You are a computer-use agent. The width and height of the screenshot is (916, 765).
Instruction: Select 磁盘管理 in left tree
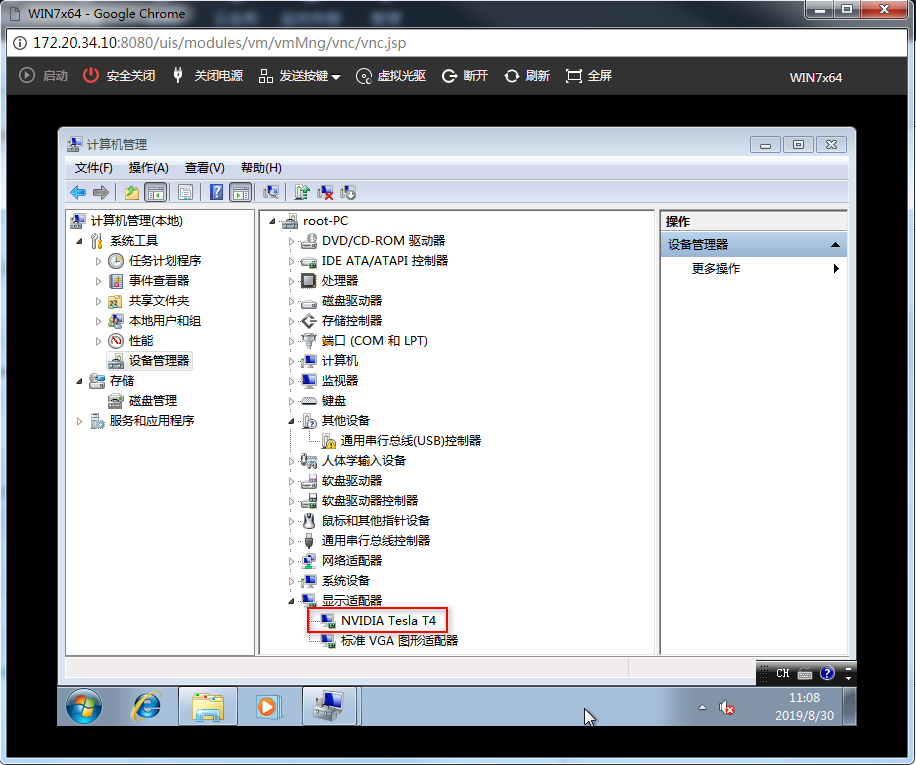(152, 401)
